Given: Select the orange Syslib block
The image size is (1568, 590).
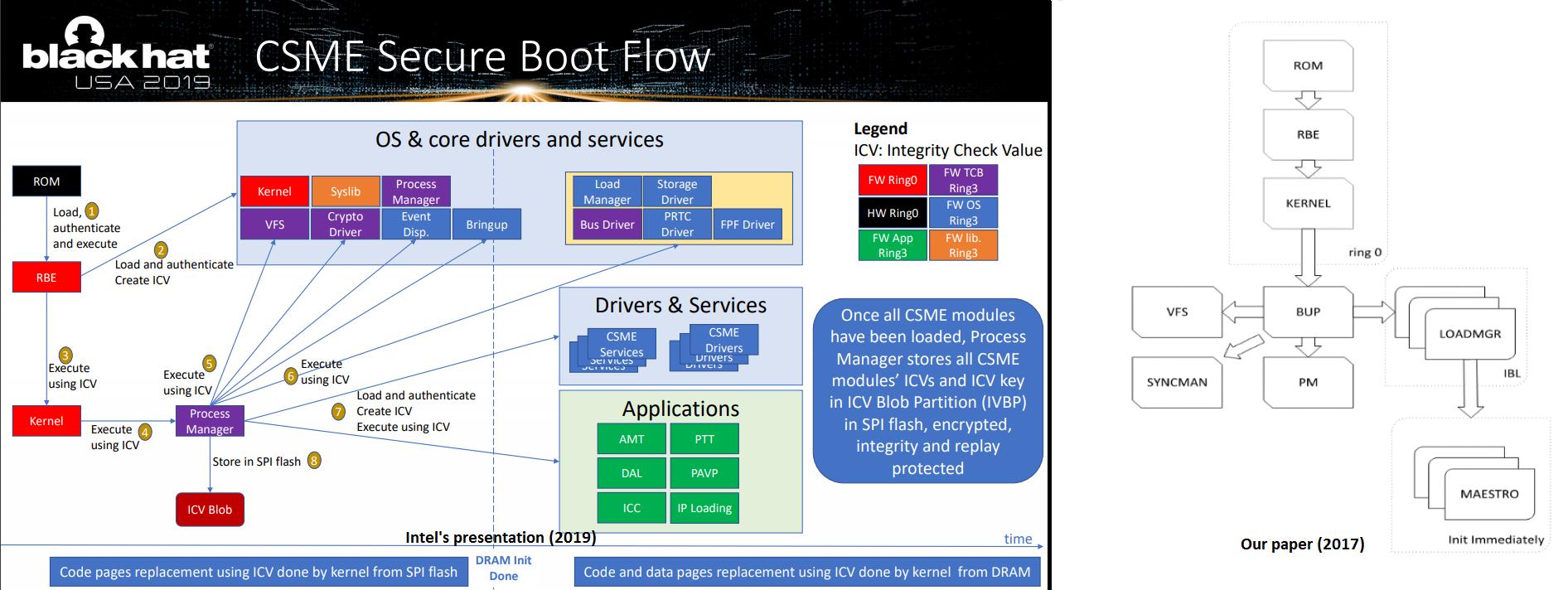Looking at the screenshot, I should click(x=346, y=191).
